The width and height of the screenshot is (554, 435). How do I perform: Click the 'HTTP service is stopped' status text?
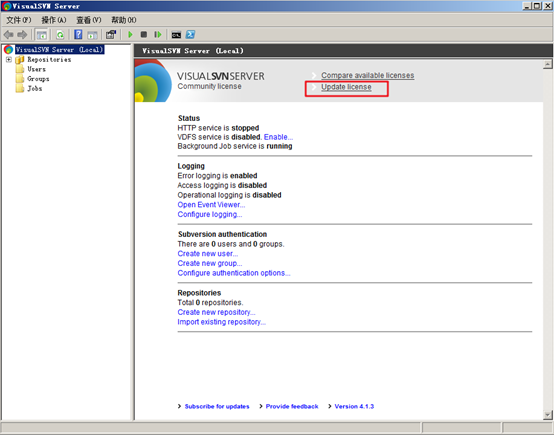click(218, 128)
